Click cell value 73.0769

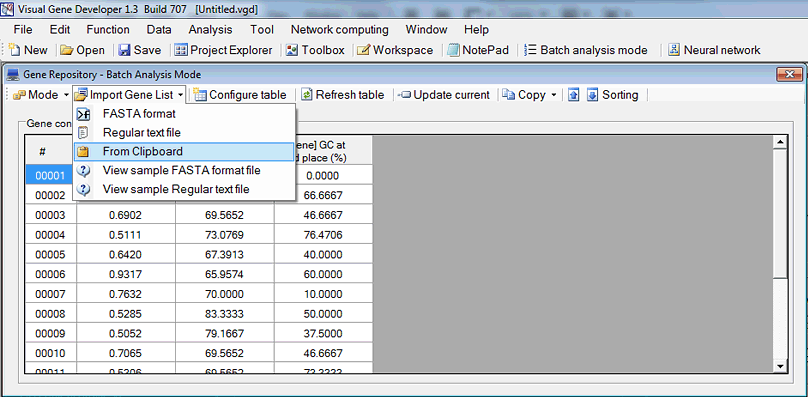point(224,235)
